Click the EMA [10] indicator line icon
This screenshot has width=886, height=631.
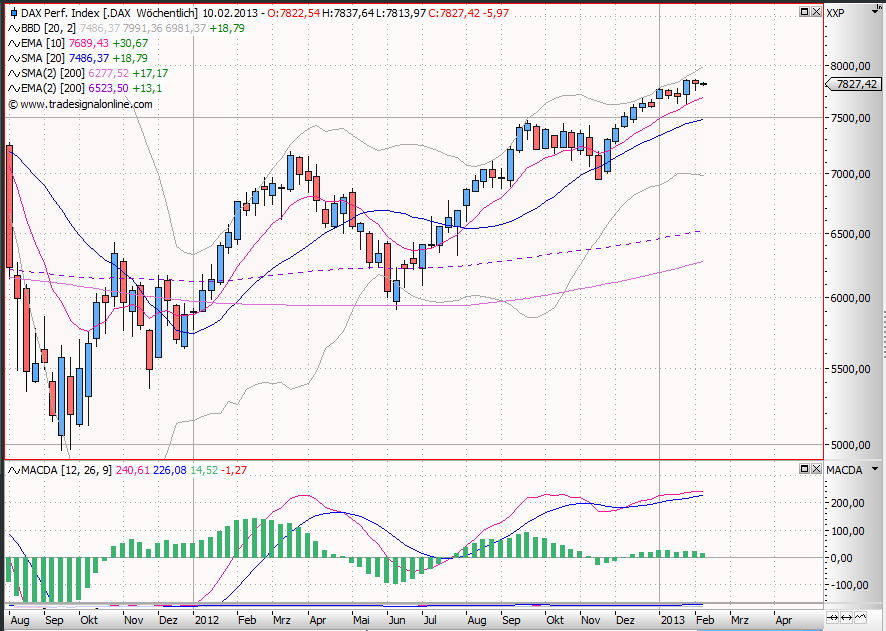coord(14,43)
